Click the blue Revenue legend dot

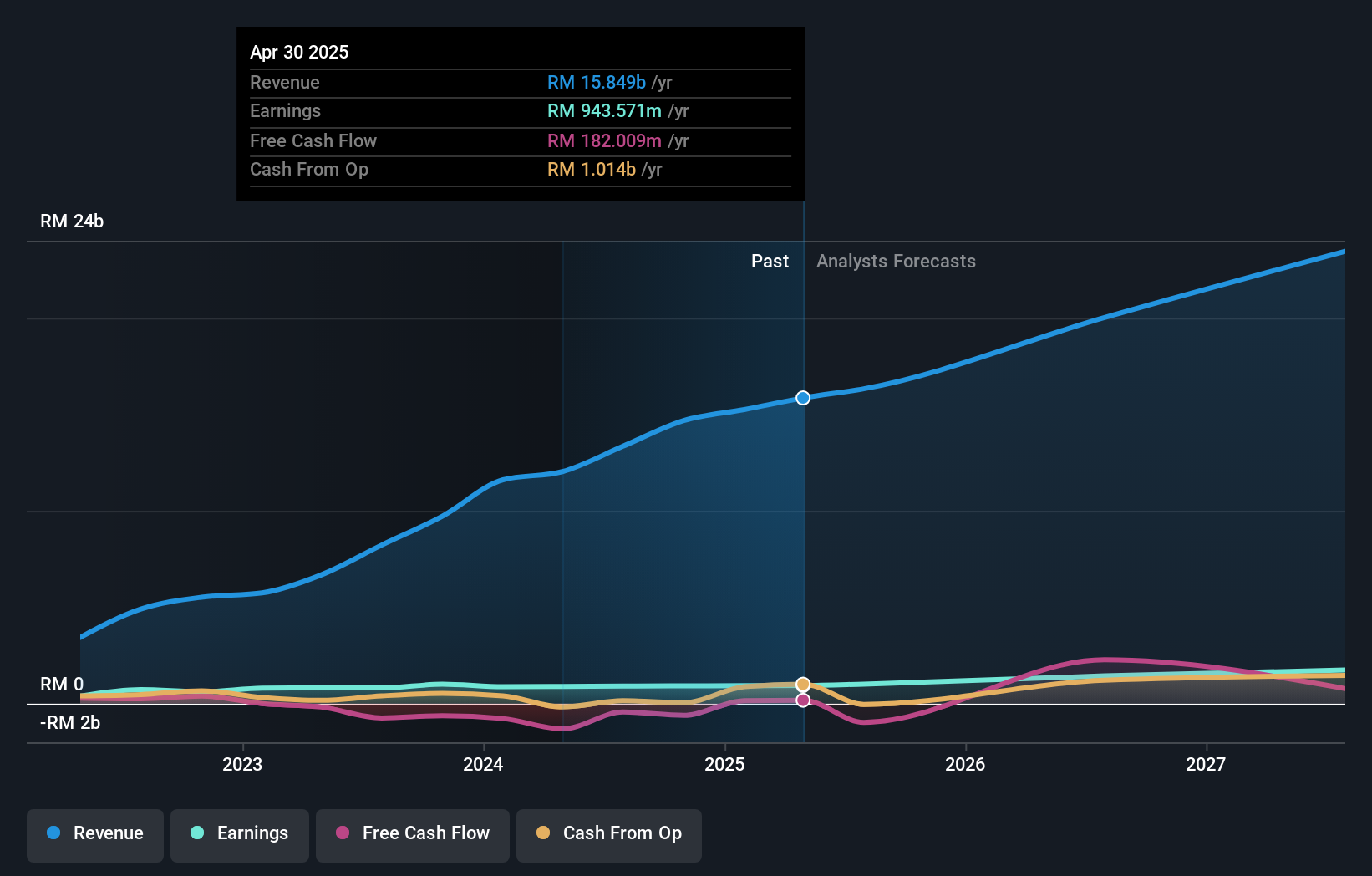53,833
